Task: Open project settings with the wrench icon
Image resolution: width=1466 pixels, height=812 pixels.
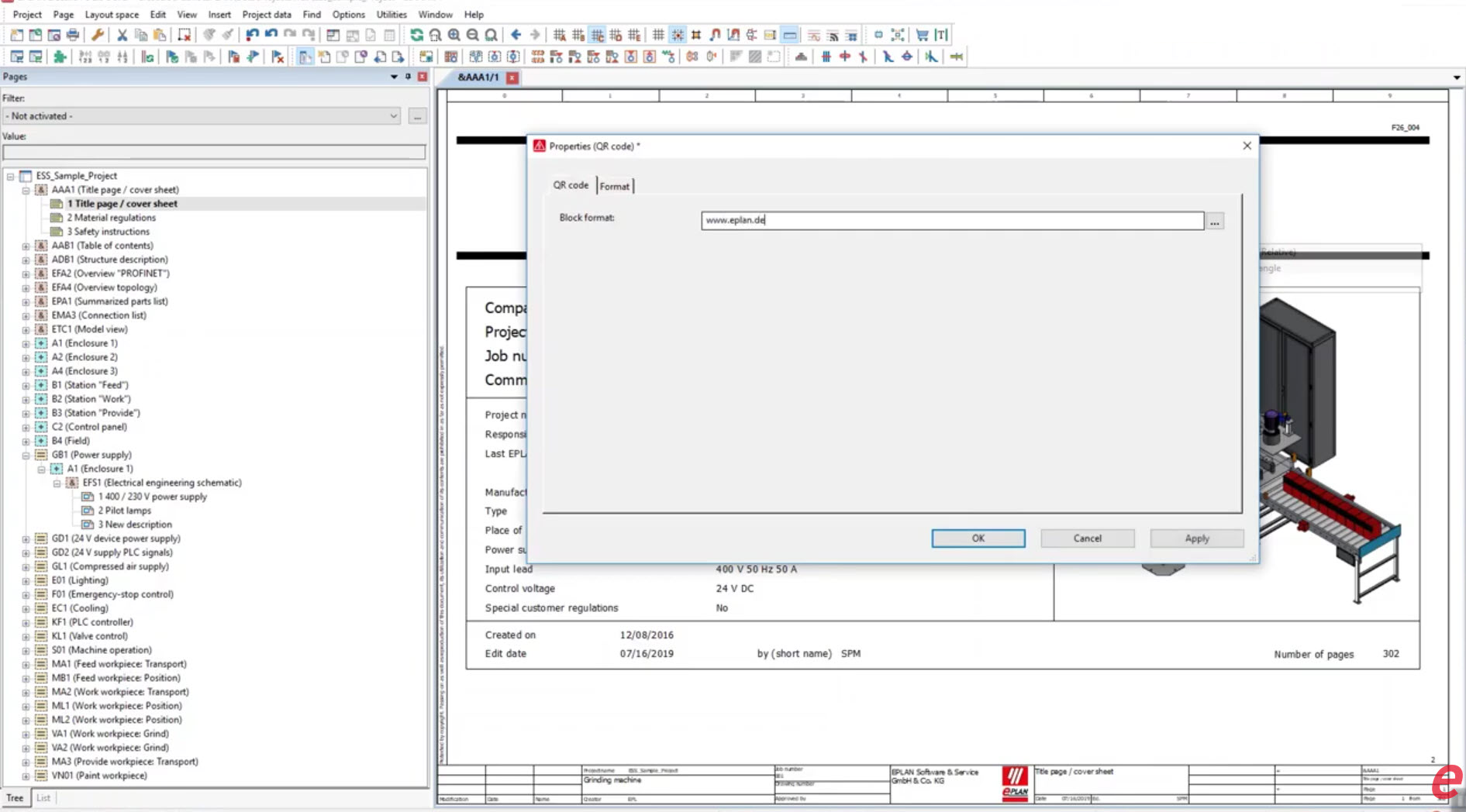Action: pos(98,35)
